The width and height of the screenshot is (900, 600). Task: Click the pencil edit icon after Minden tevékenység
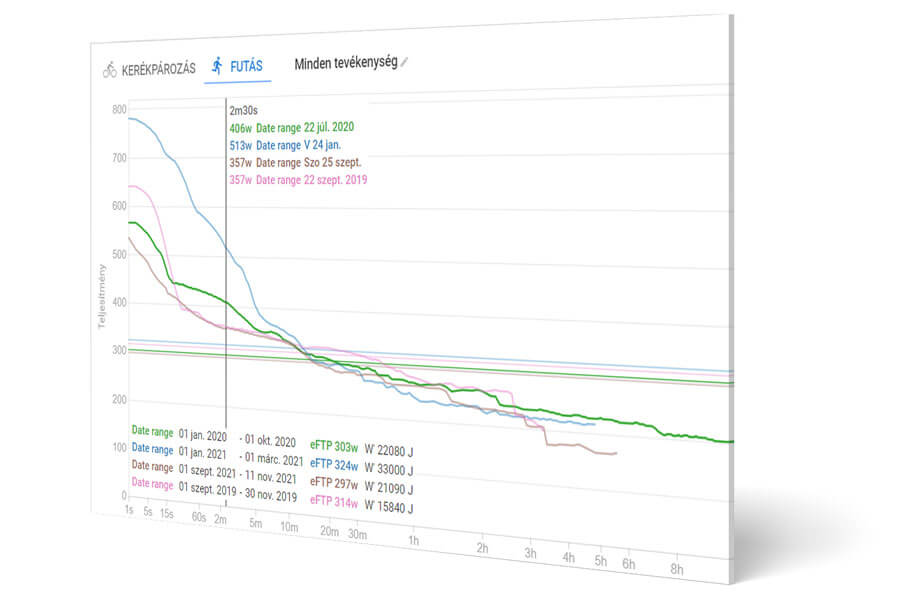point(405,63)
